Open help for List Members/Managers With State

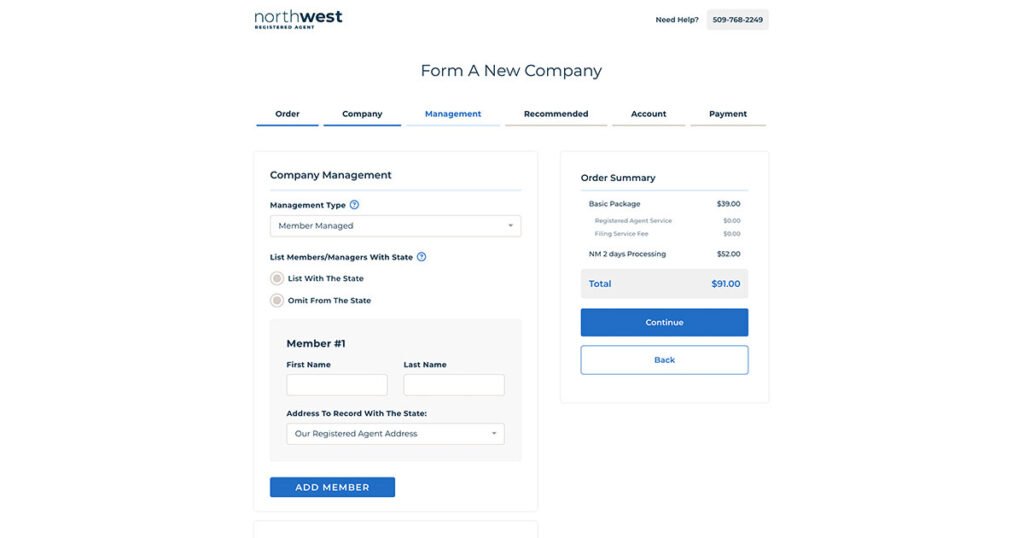coord(421,257)
